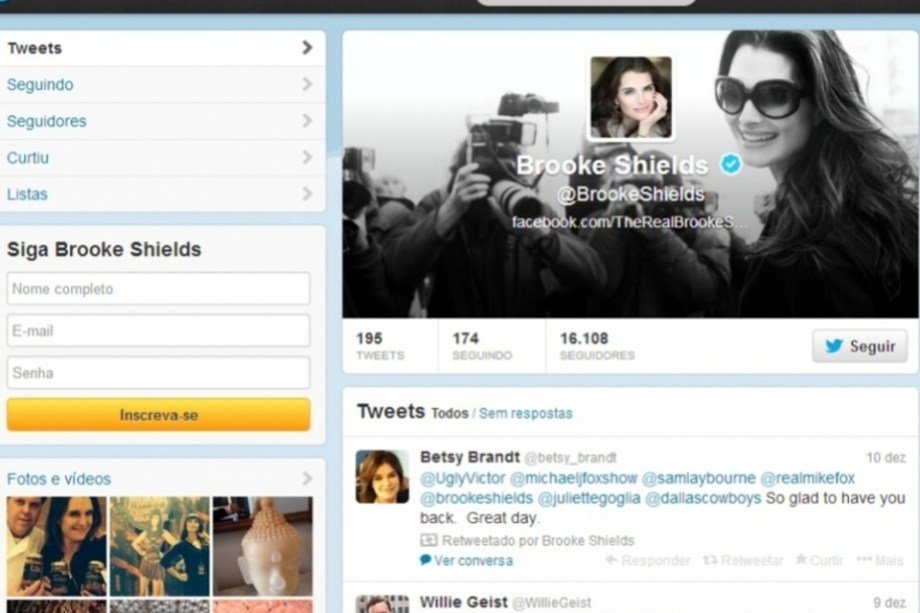
Task: Open the @realmikefox mention
Action: (x=807, y=479)
